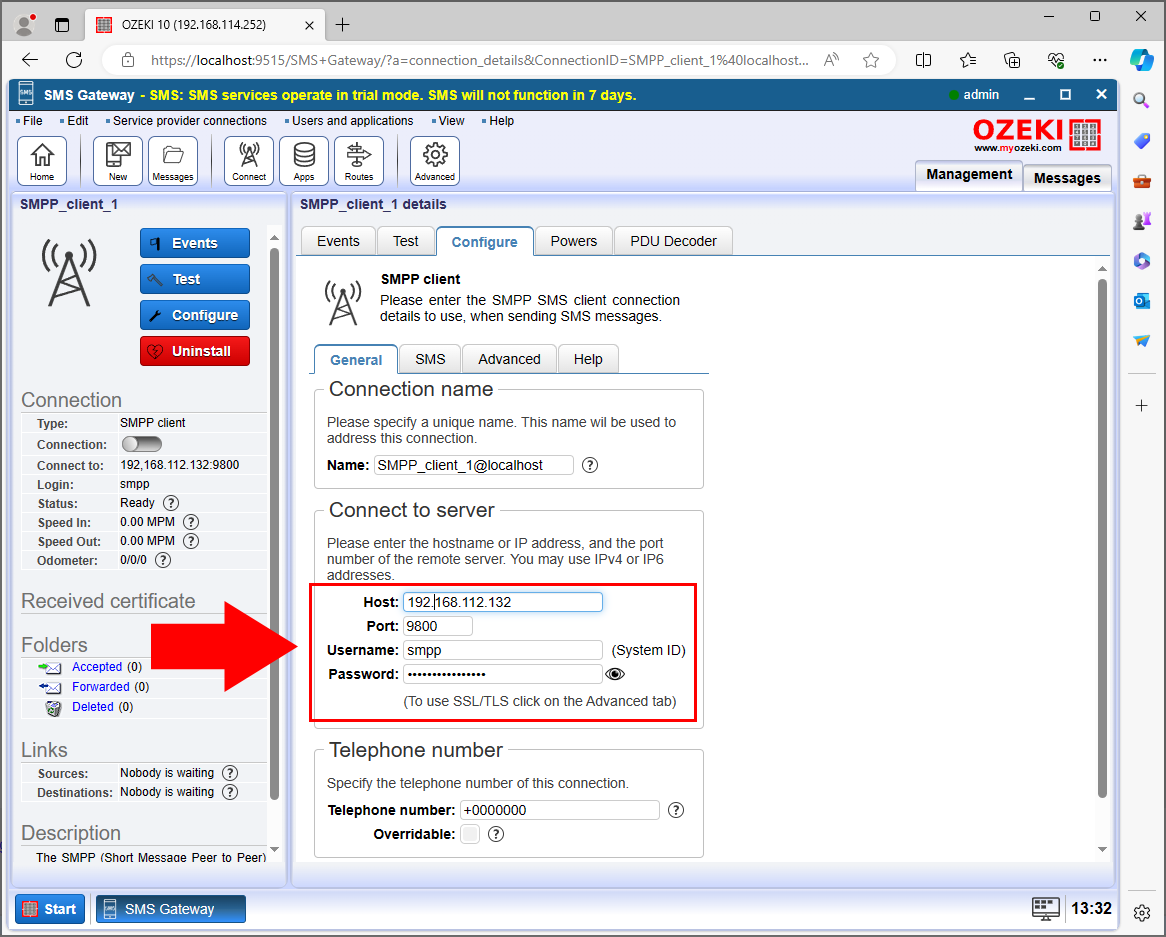Click the details pane vertical scrollbar

(1102, 538)
